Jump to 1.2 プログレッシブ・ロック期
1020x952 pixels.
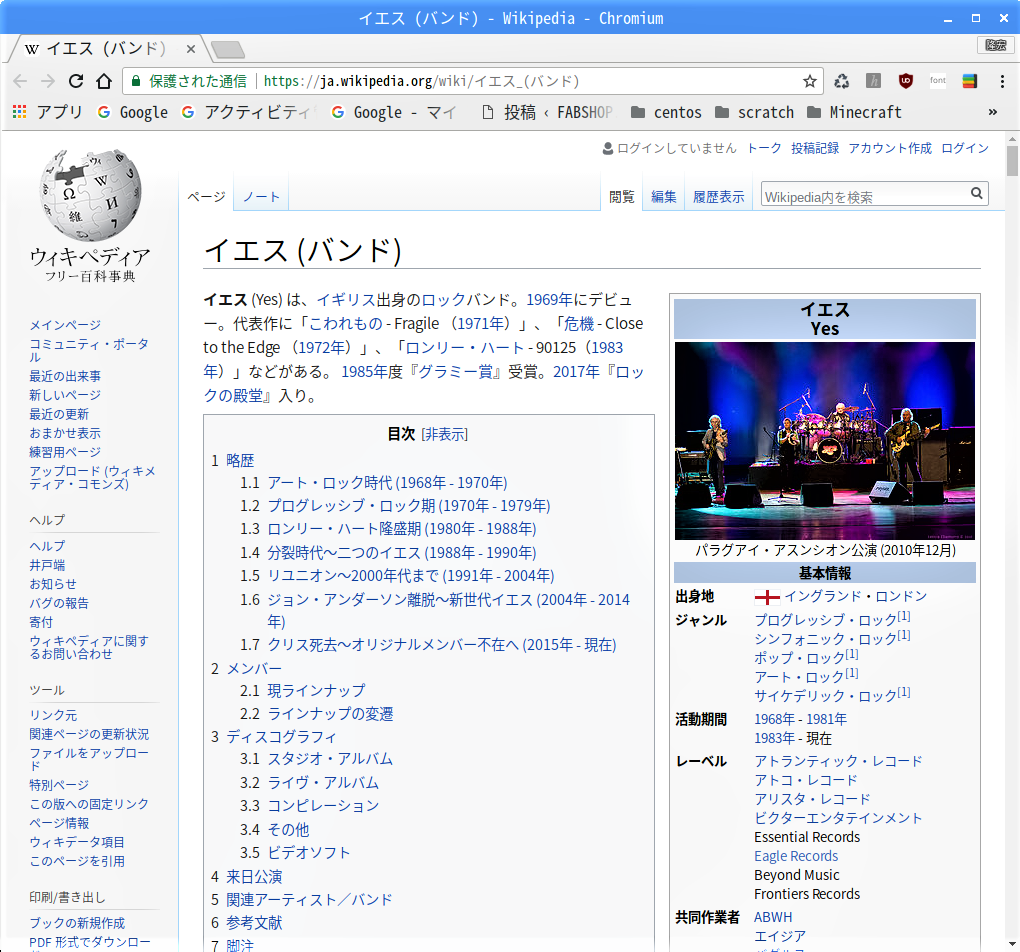[x=409, y=506]
